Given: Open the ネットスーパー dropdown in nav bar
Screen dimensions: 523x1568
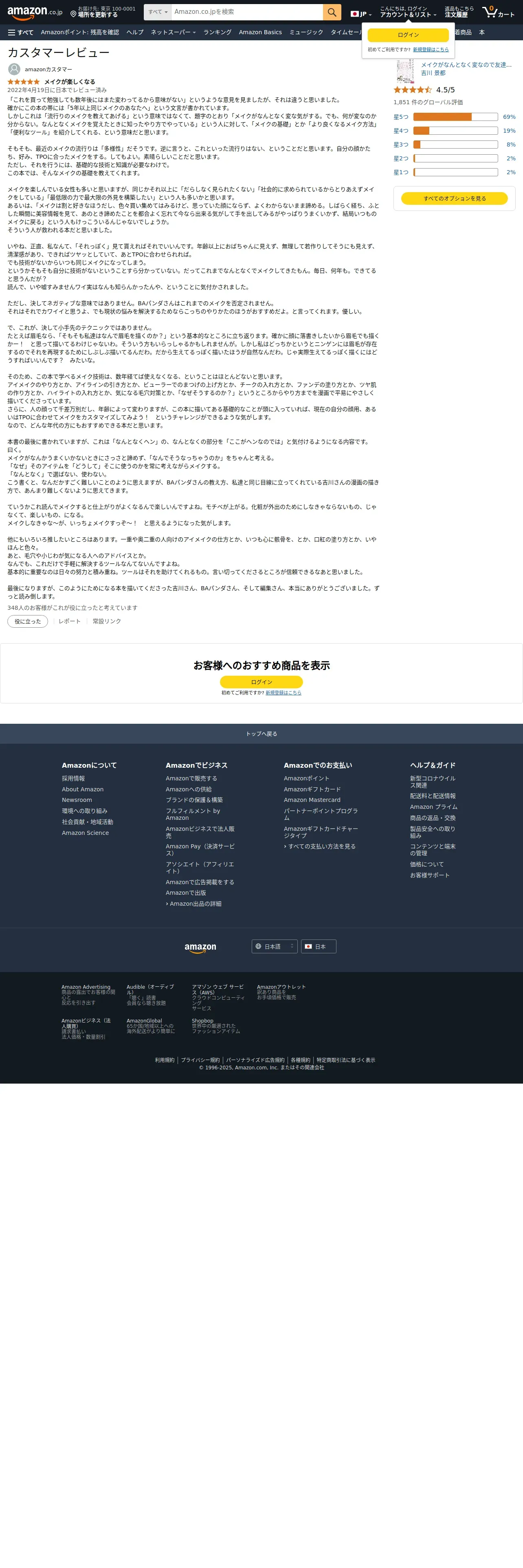Looking at the screenshot, I should [x=174, y=32].
